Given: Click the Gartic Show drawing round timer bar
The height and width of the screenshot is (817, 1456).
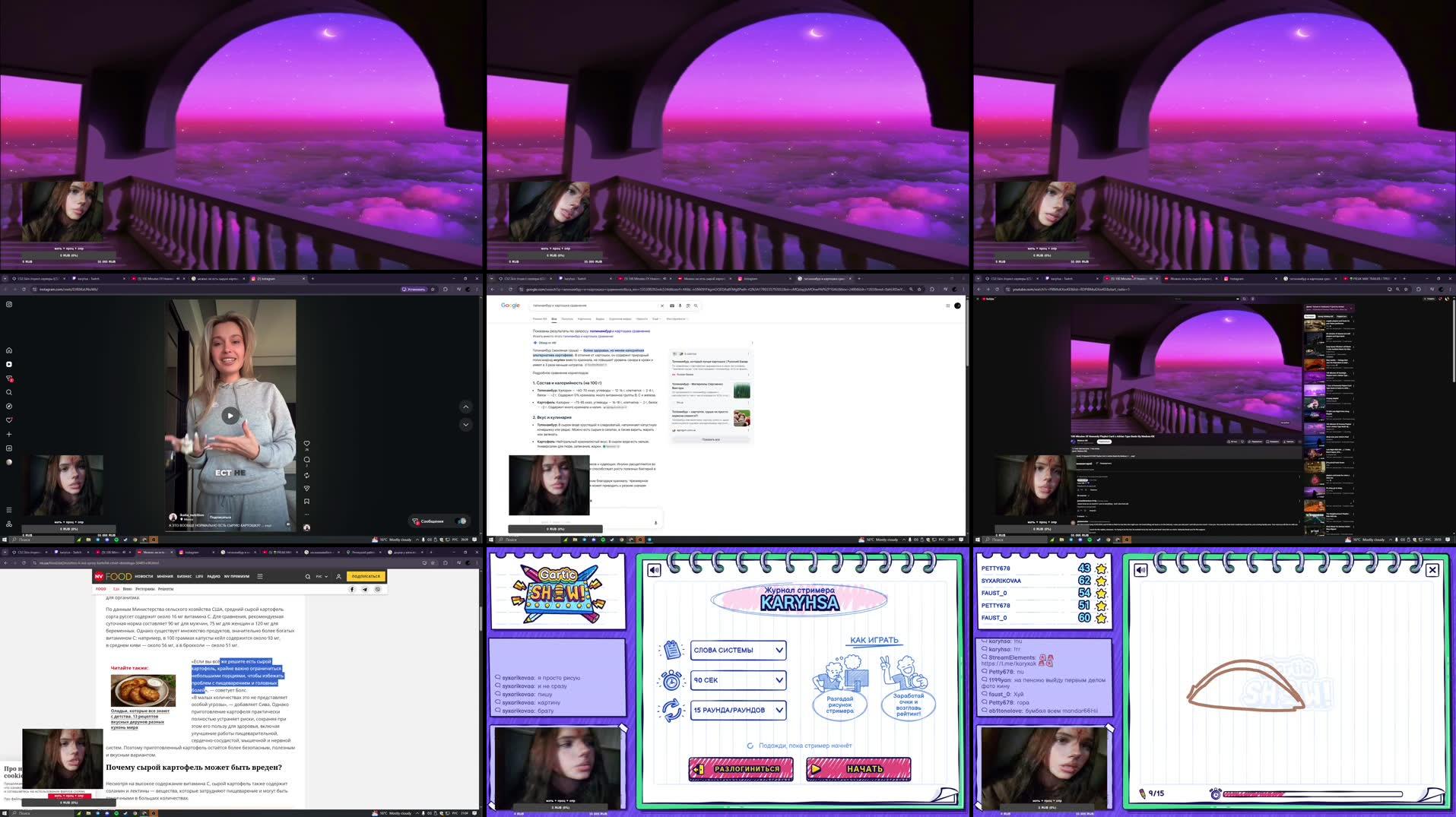Looking at the screenshot, I should pos(1312,794).
